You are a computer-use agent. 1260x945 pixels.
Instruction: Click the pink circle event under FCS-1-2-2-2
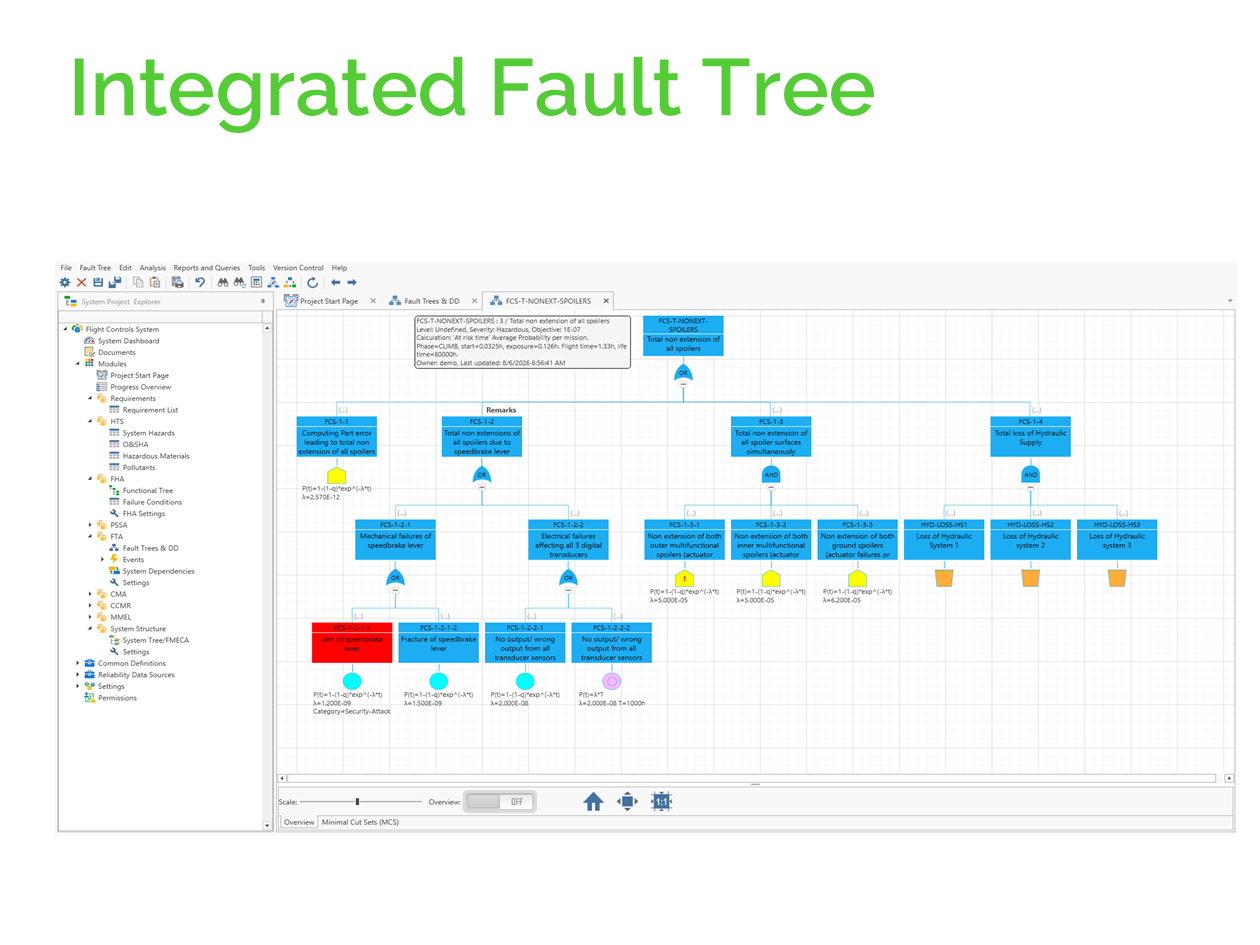click(x=612, y=681)
